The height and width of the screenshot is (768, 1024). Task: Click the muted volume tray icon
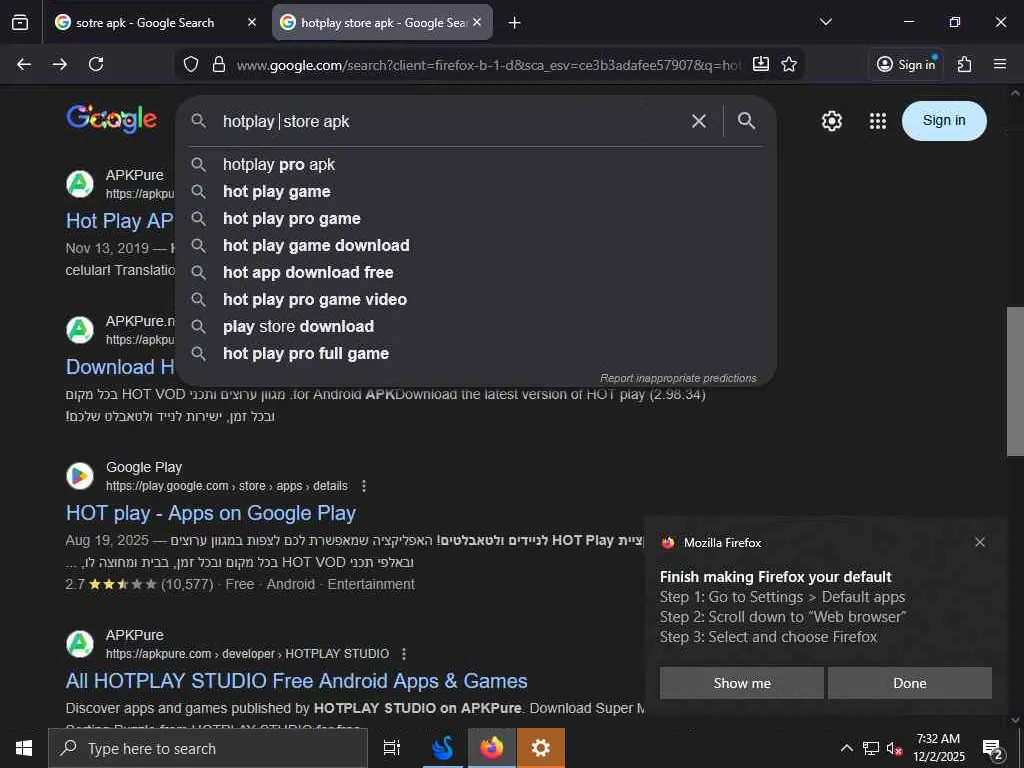(894, 748)
